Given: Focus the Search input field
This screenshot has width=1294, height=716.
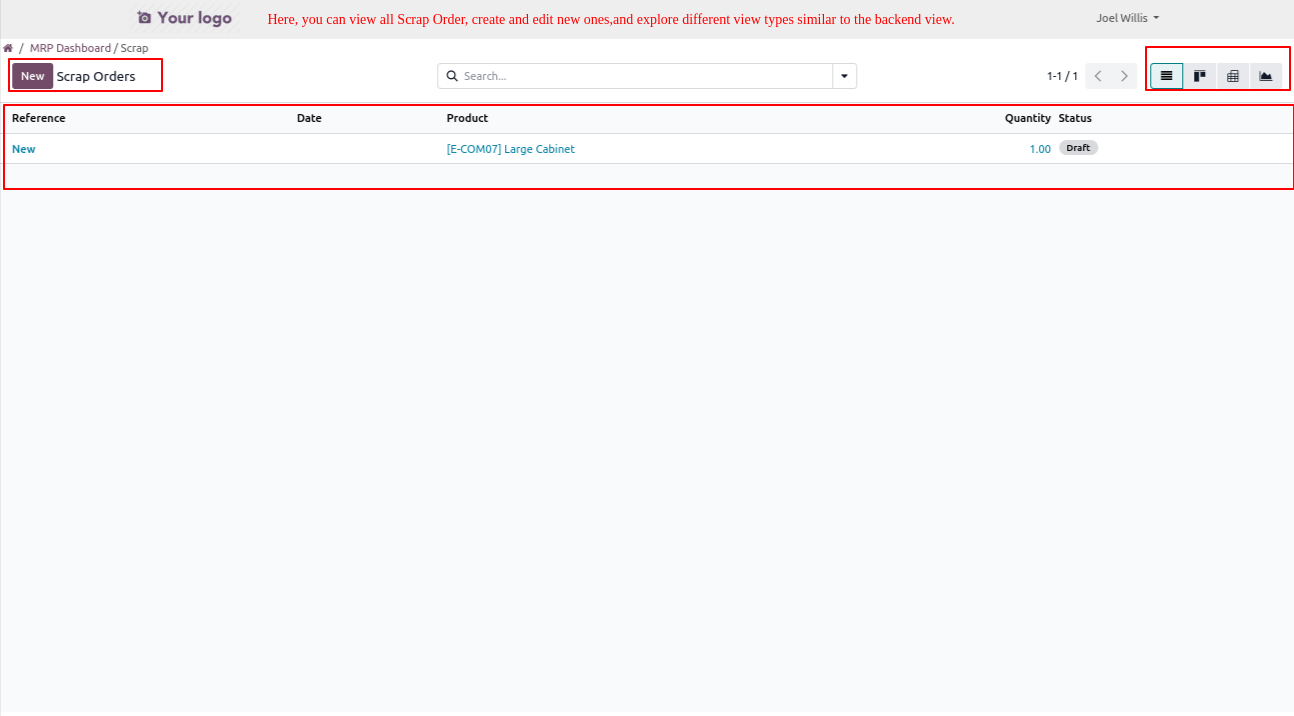Looking at the screenshot, I should [x=646, y=76].
